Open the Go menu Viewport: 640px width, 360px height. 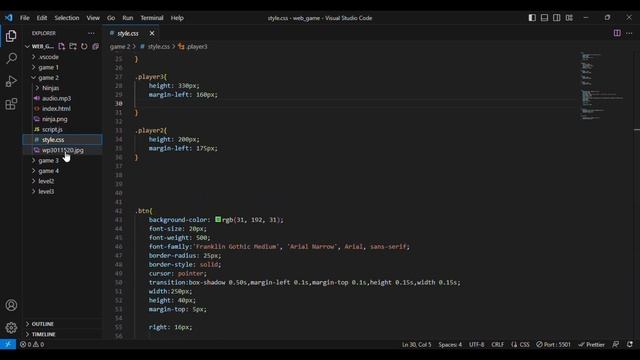tap(111, 18)
